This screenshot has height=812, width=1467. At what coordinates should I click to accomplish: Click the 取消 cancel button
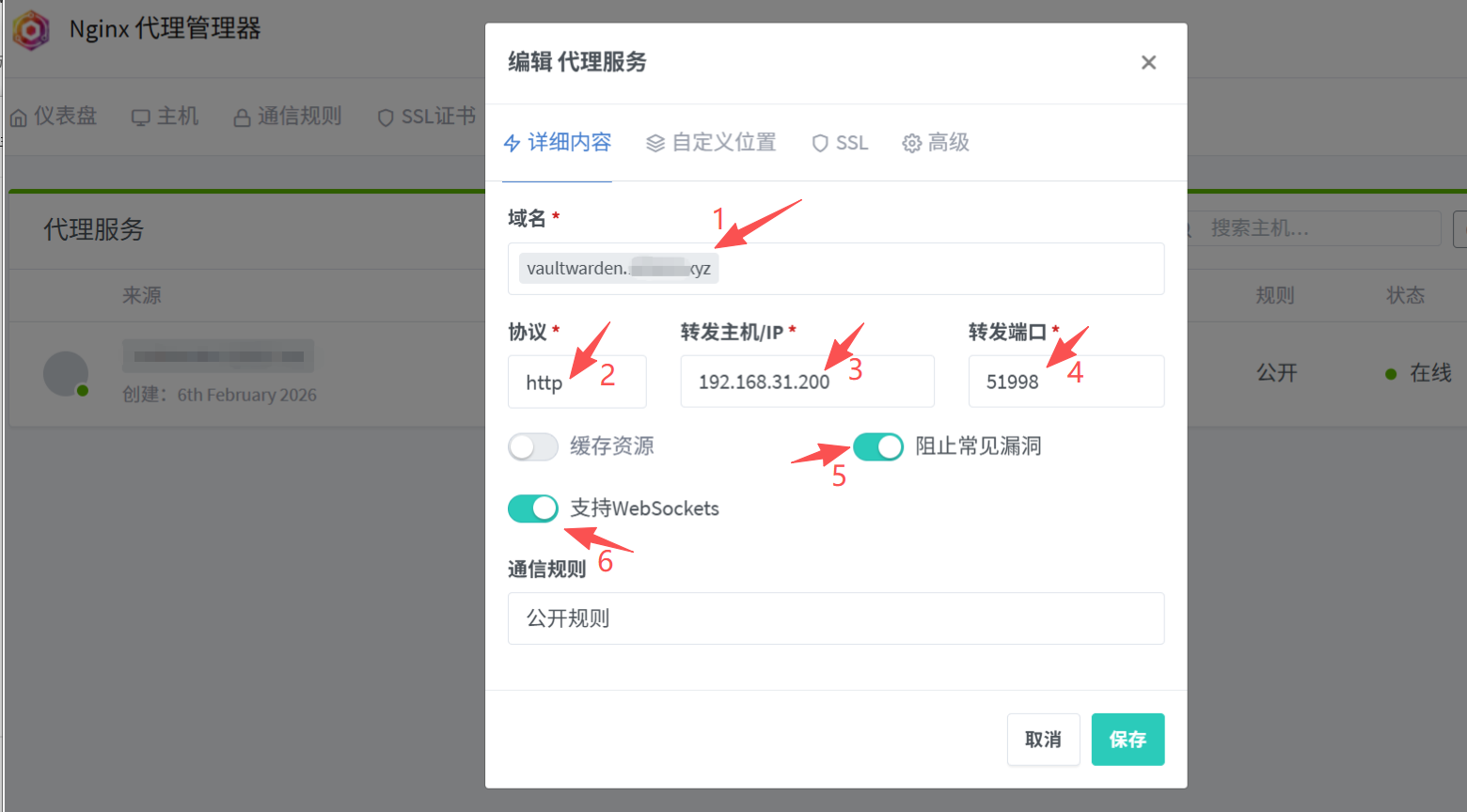[x=1043, y=740]
